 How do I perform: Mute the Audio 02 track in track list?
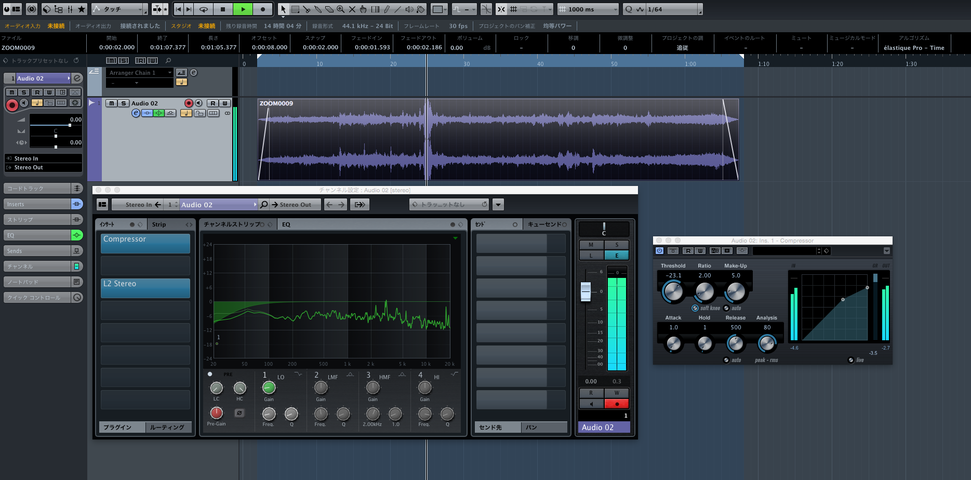point(110,103)
